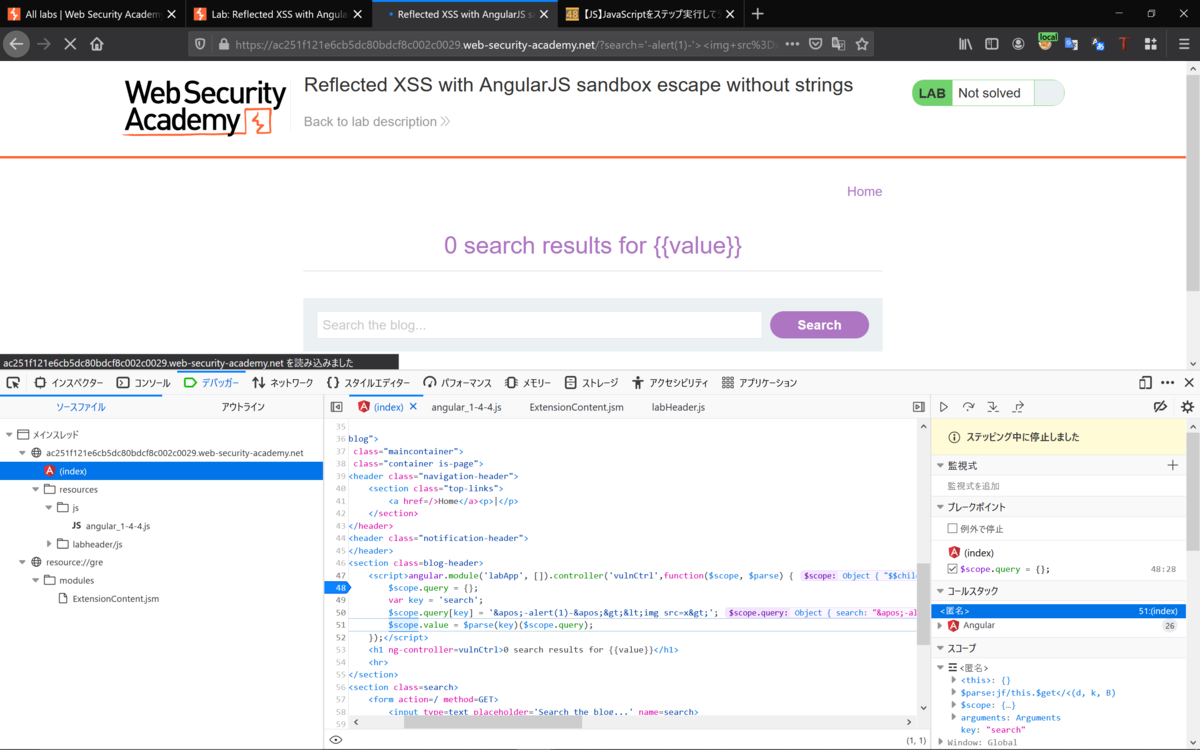Collapse the js folder
The height and width of the screenshot is (750, 1200).
coord(49,508)
